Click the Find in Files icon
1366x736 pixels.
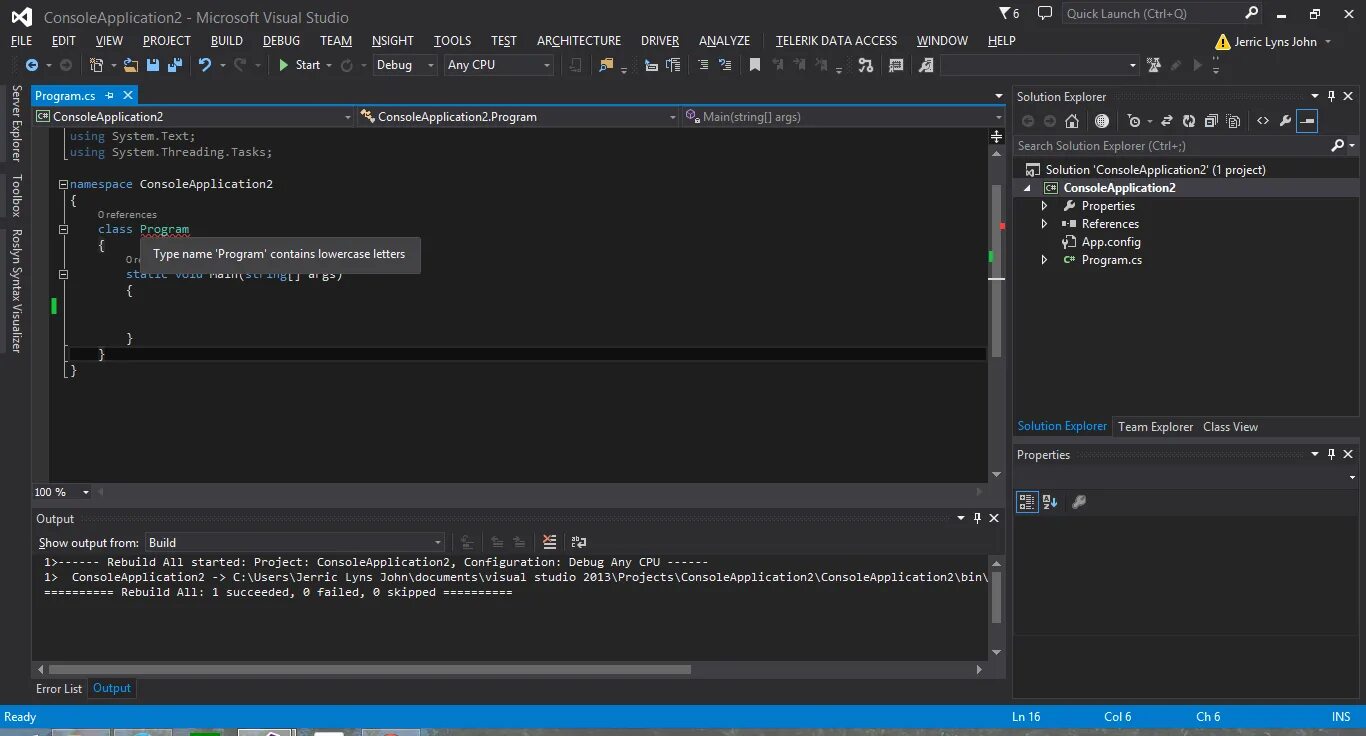606,65
